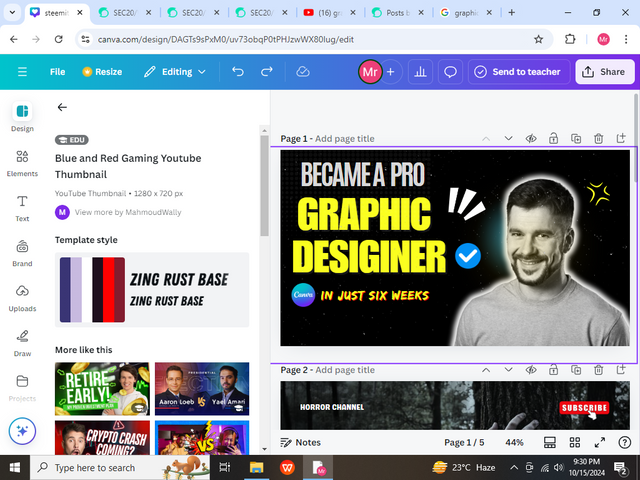Open the Resize option
The width and height of the screenshot is (640, 480).
(102, 72)
